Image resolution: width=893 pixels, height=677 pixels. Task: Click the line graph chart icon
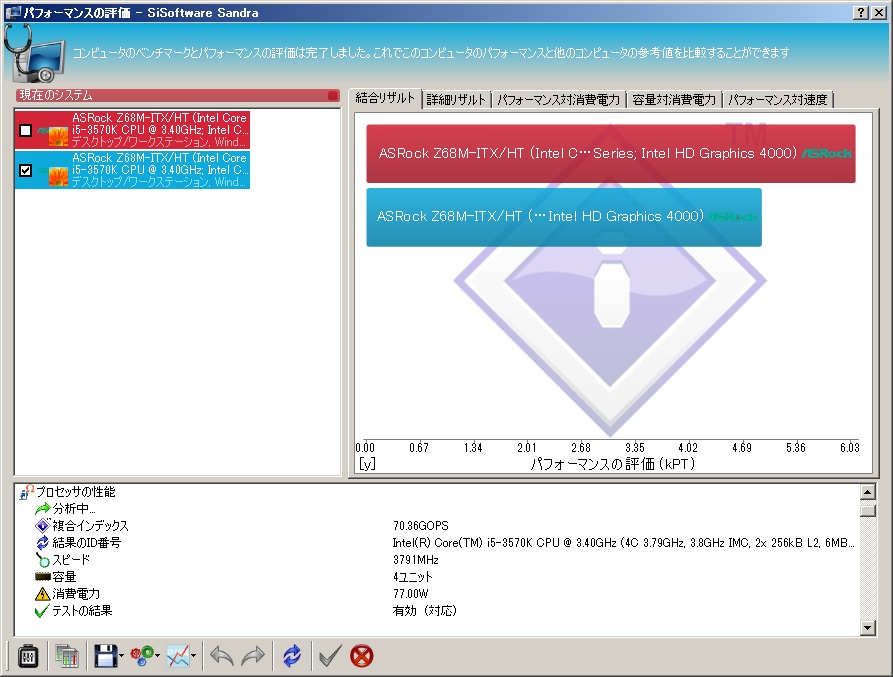coord(178,657)
